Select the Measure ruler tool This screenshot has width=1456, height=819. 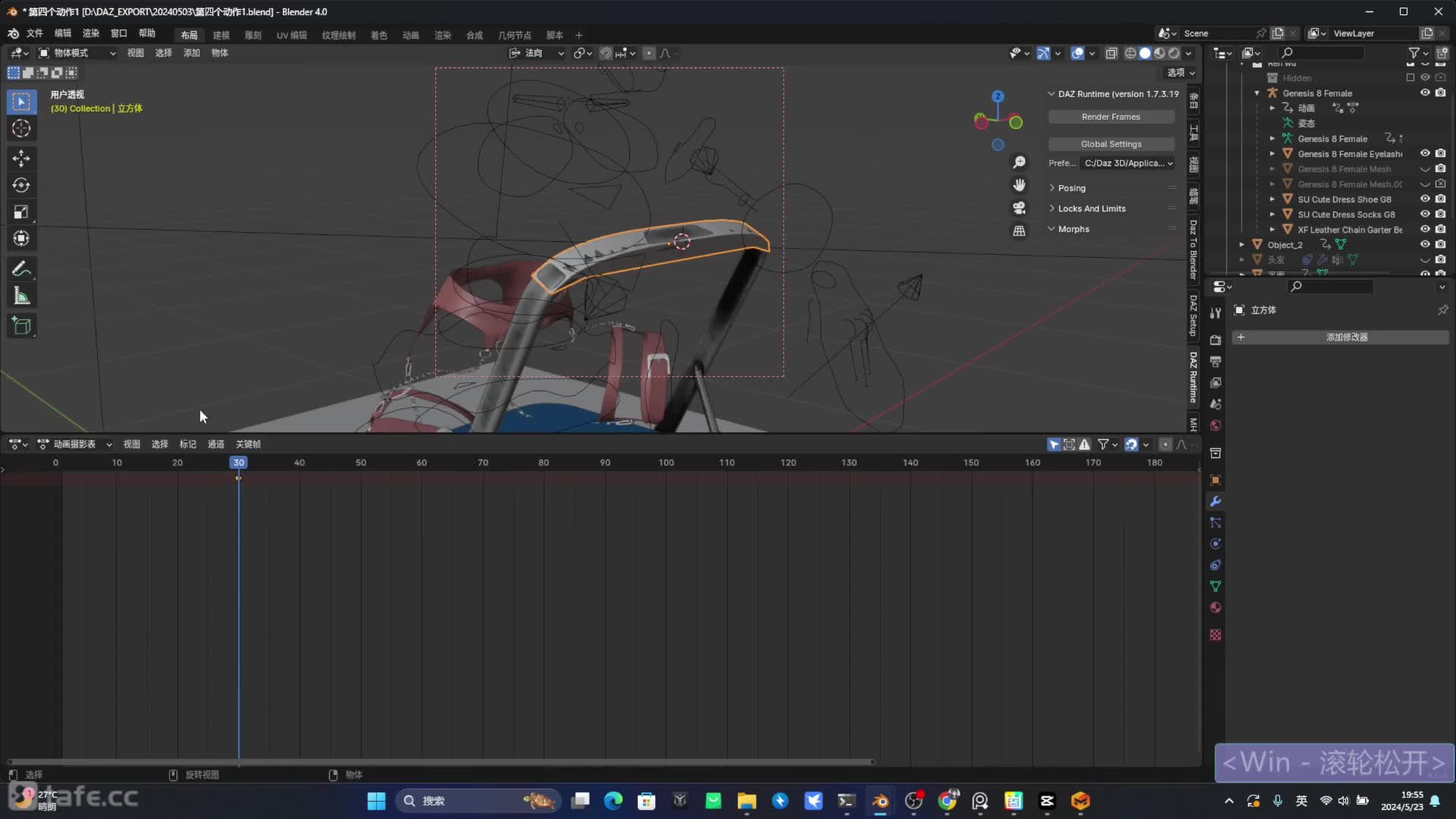(x=21, y=297)
